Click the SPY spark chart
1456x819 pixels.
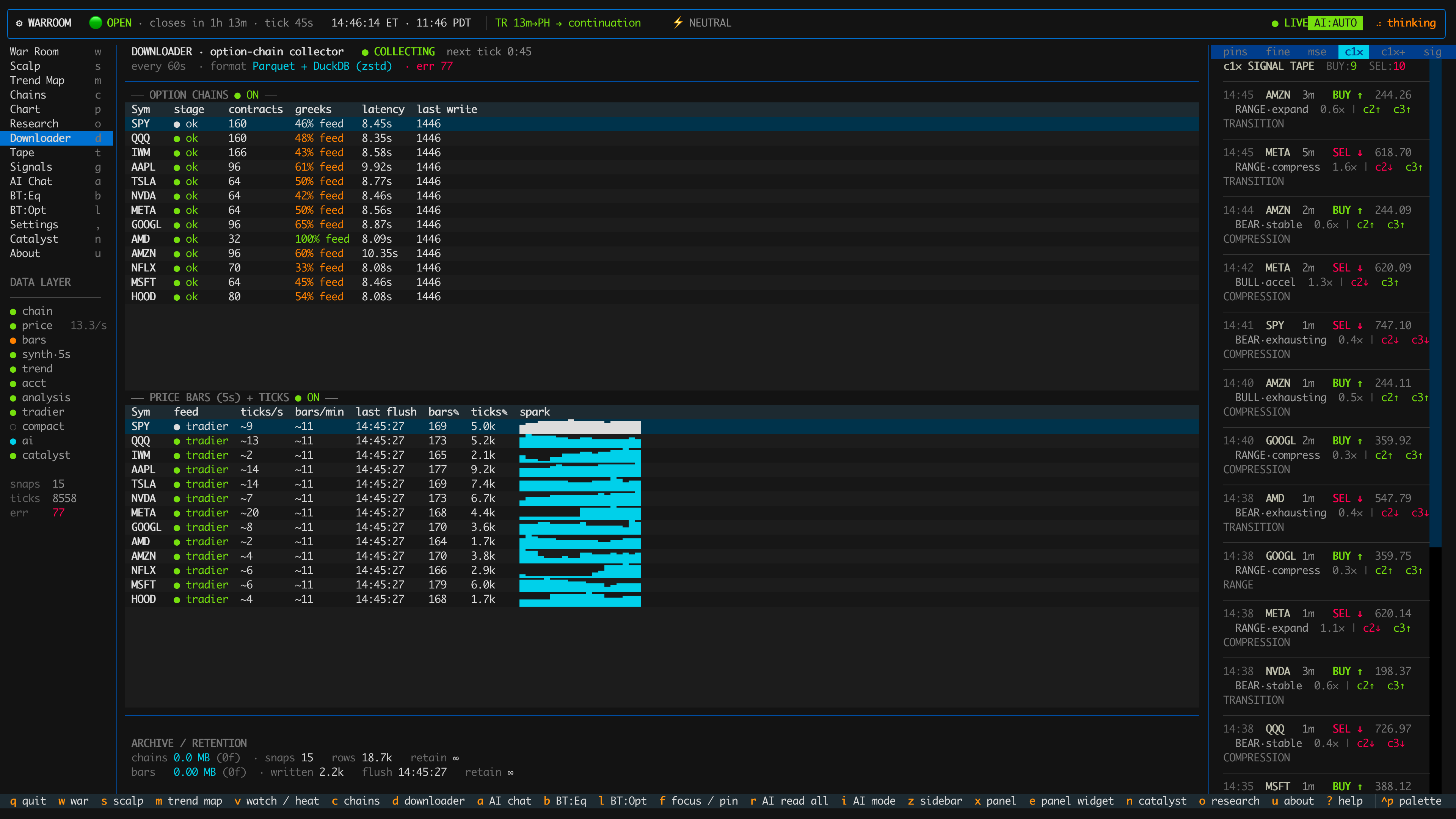(580, 427)
